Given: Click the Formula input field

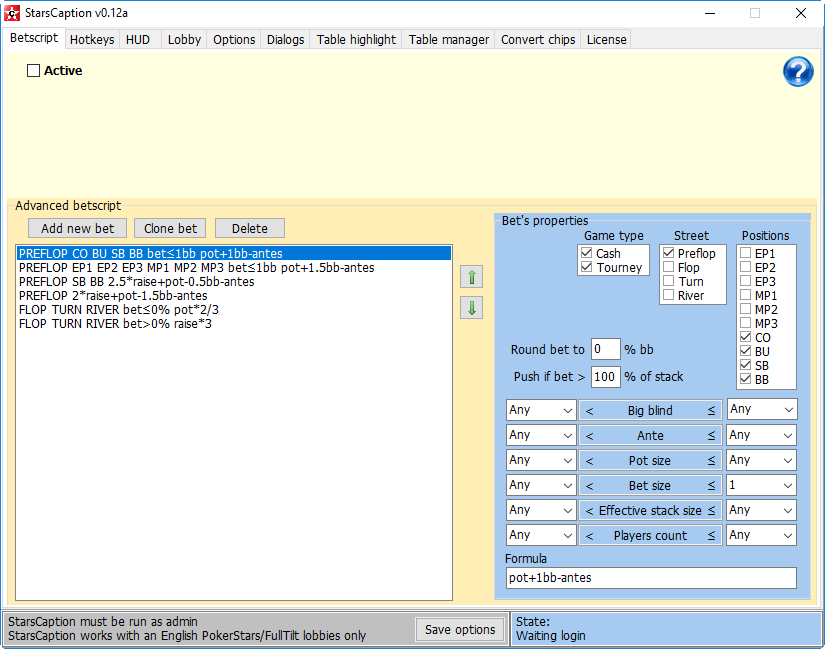Looking at the screenshot, I should point(651,578).
